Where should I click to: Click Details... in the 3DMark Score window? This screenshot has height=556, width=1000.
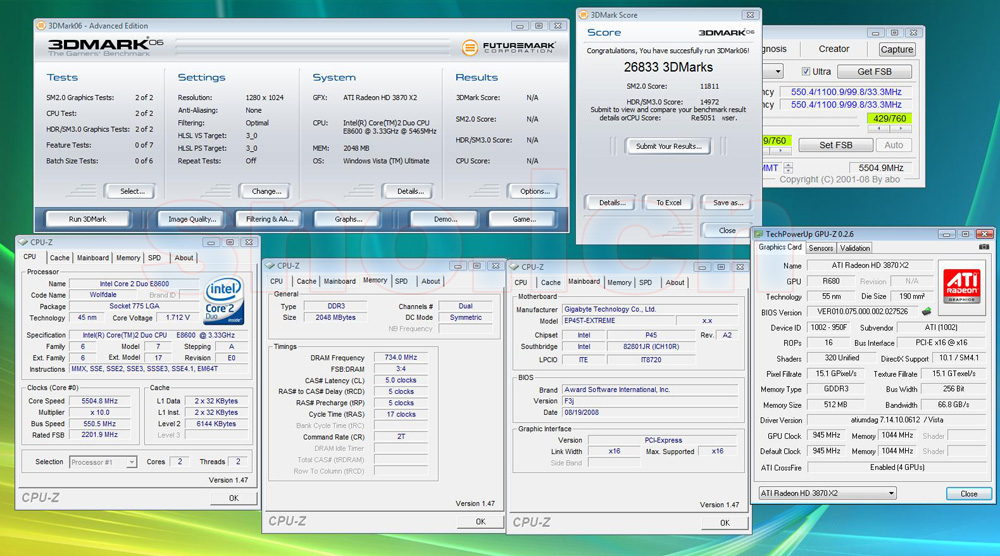(x=612, y=203)
